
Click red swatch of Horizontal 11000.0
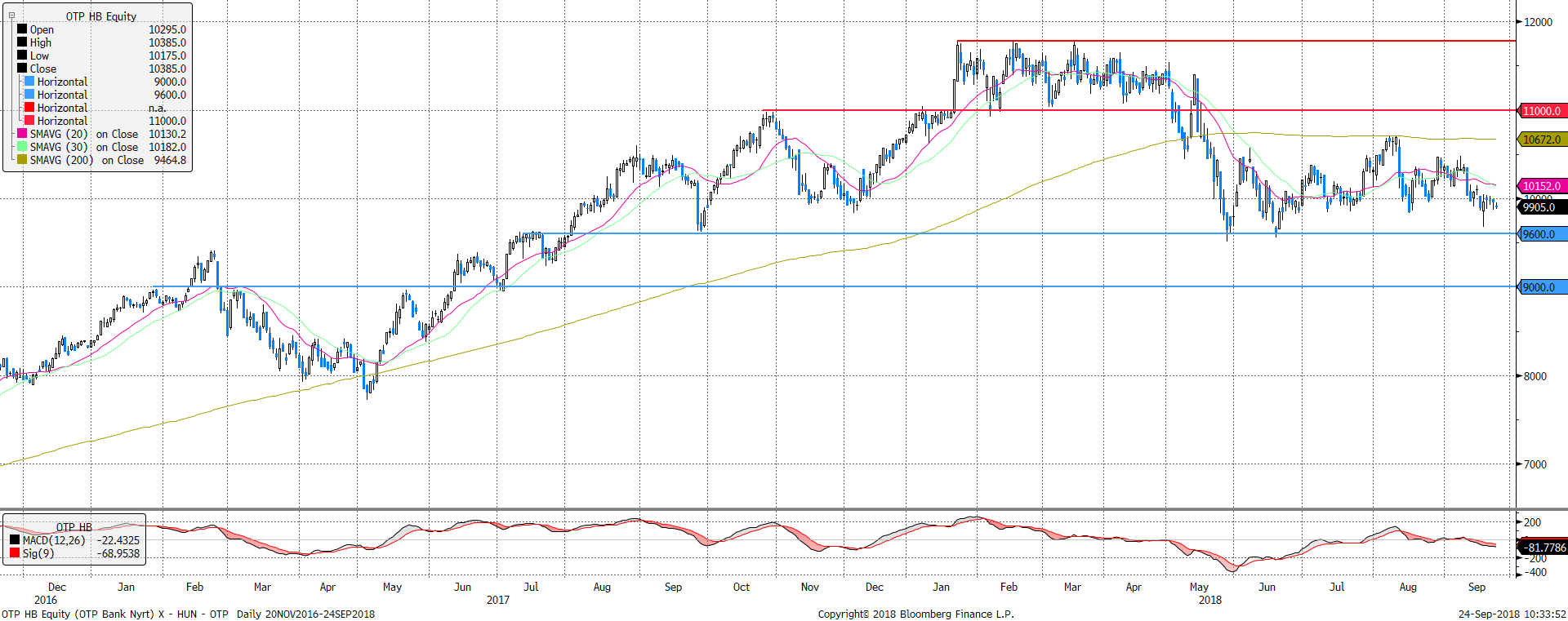click(29, 121)
